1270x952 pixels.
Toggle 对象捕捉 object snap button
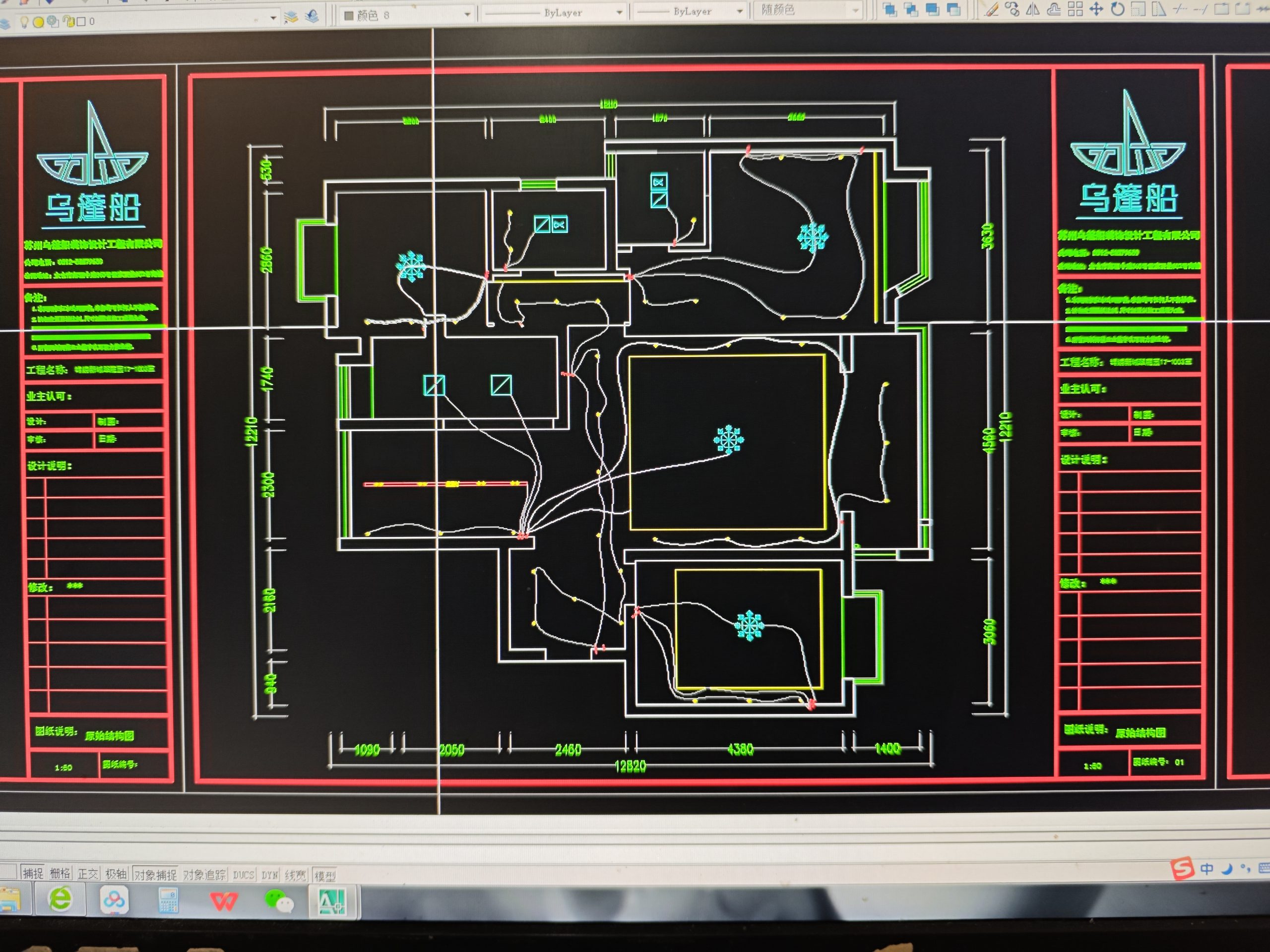click(155, 875)
